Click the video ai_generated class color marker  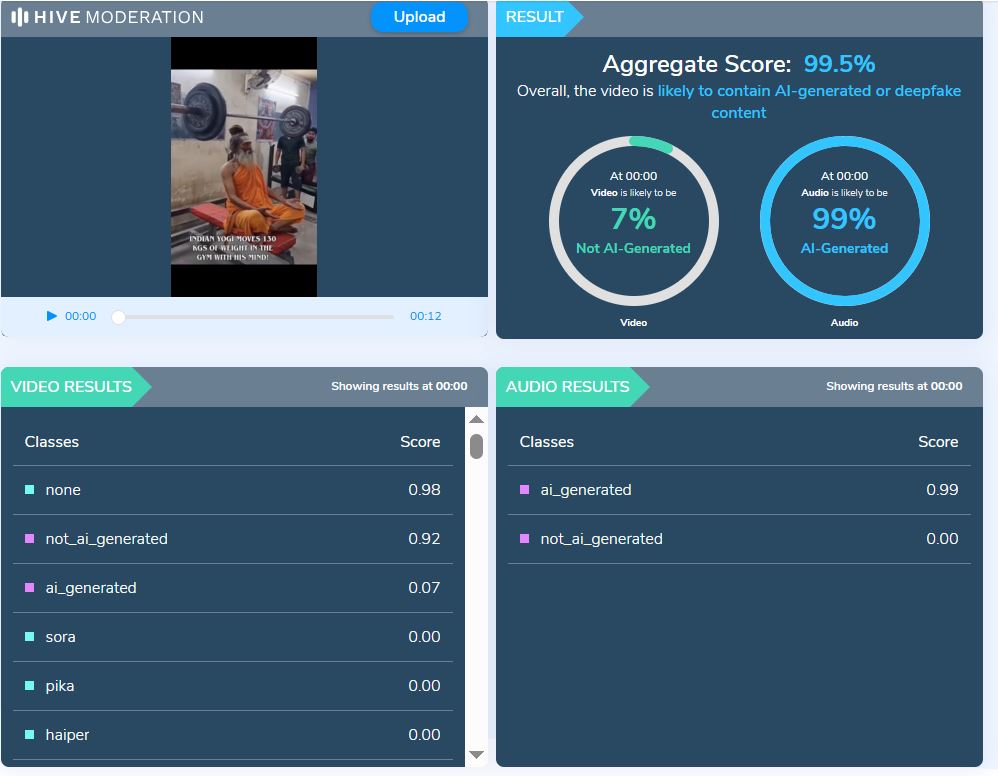coord(29,588)
